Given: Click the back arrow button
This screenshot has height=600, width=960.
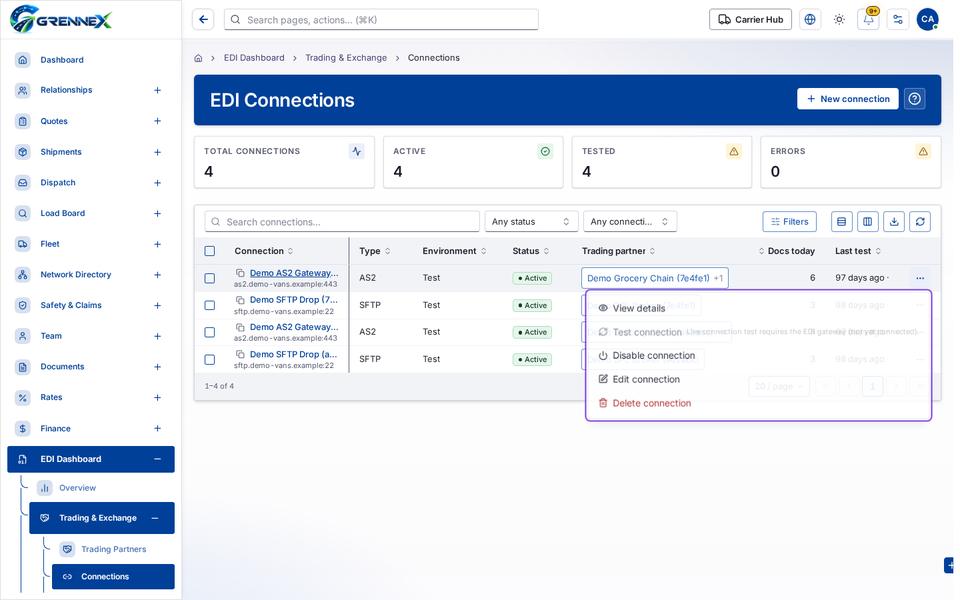Looking at the screenshot, I should click(203, 20).
